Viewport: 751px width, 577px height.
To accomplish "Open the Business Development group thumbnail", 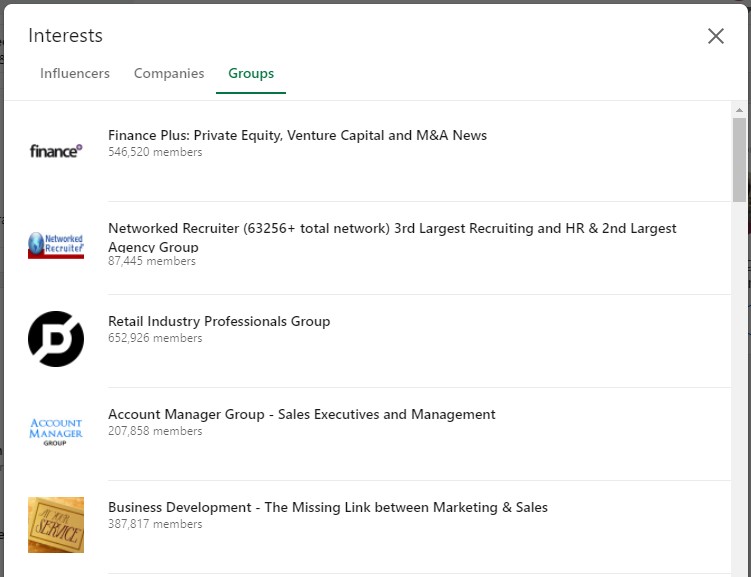I will click(56, 525).
